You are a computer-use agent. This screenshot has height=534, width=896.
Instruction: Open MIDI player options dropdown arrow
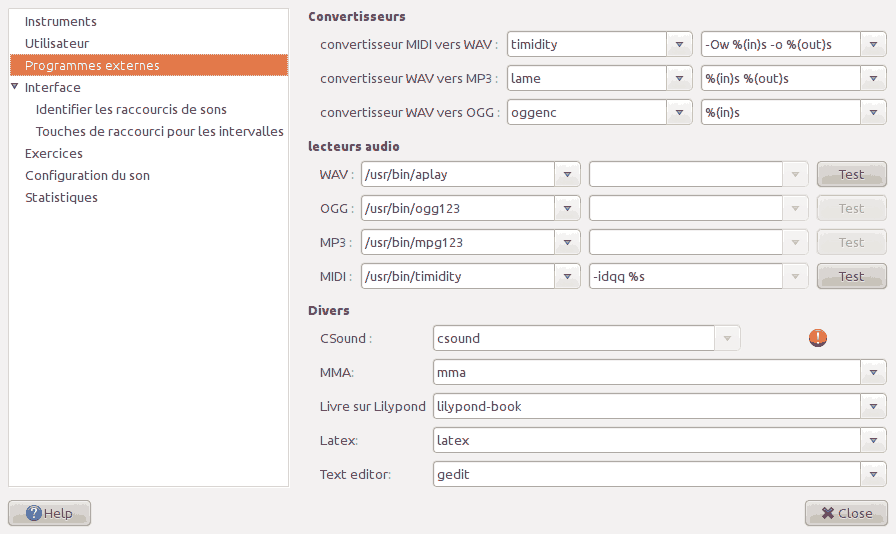(x=795, y=277)
